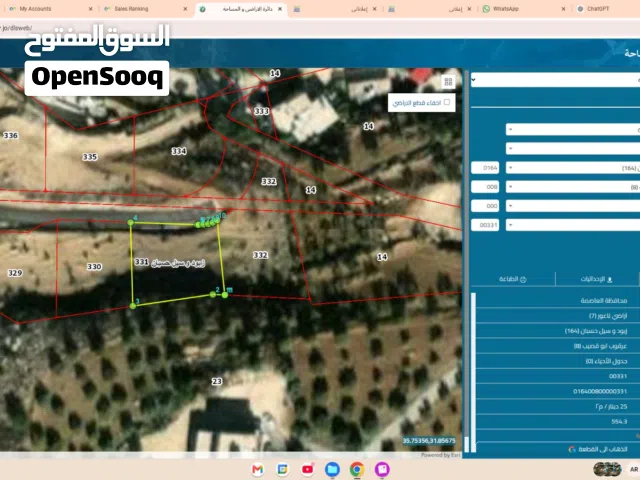
Task: Click the AR input language indicator
Action: tap(634, 469)
